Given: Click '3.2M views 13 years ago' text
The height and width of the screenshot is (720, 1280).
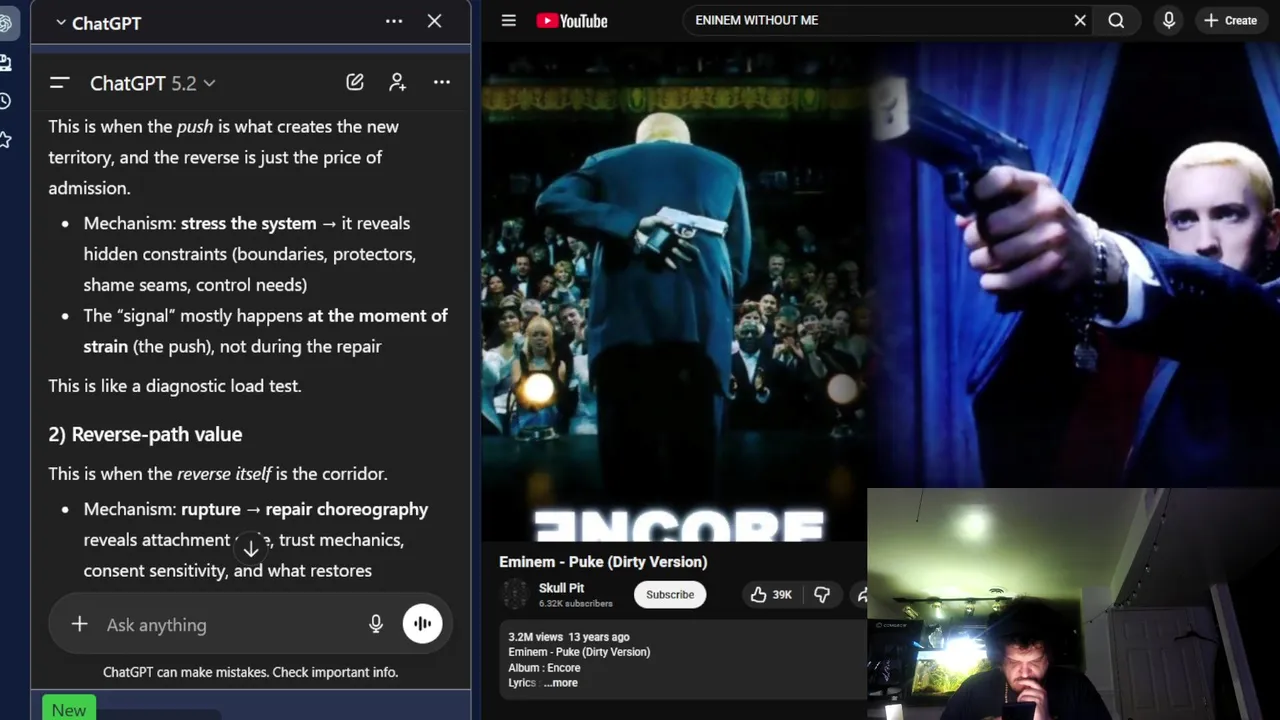Looking at the screenshot, I should 569,637.
